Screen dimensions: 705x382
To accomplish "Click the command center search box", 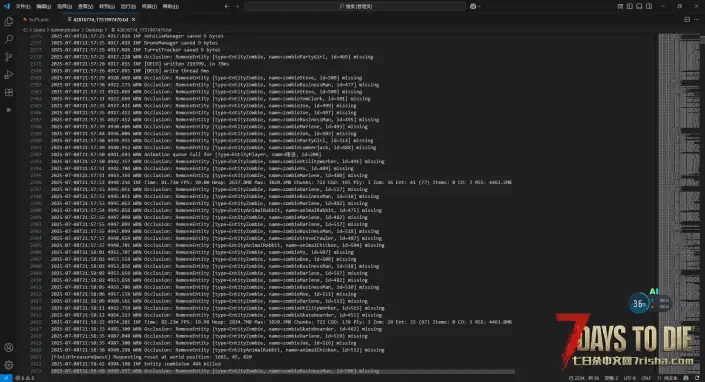I will point(355,6).
